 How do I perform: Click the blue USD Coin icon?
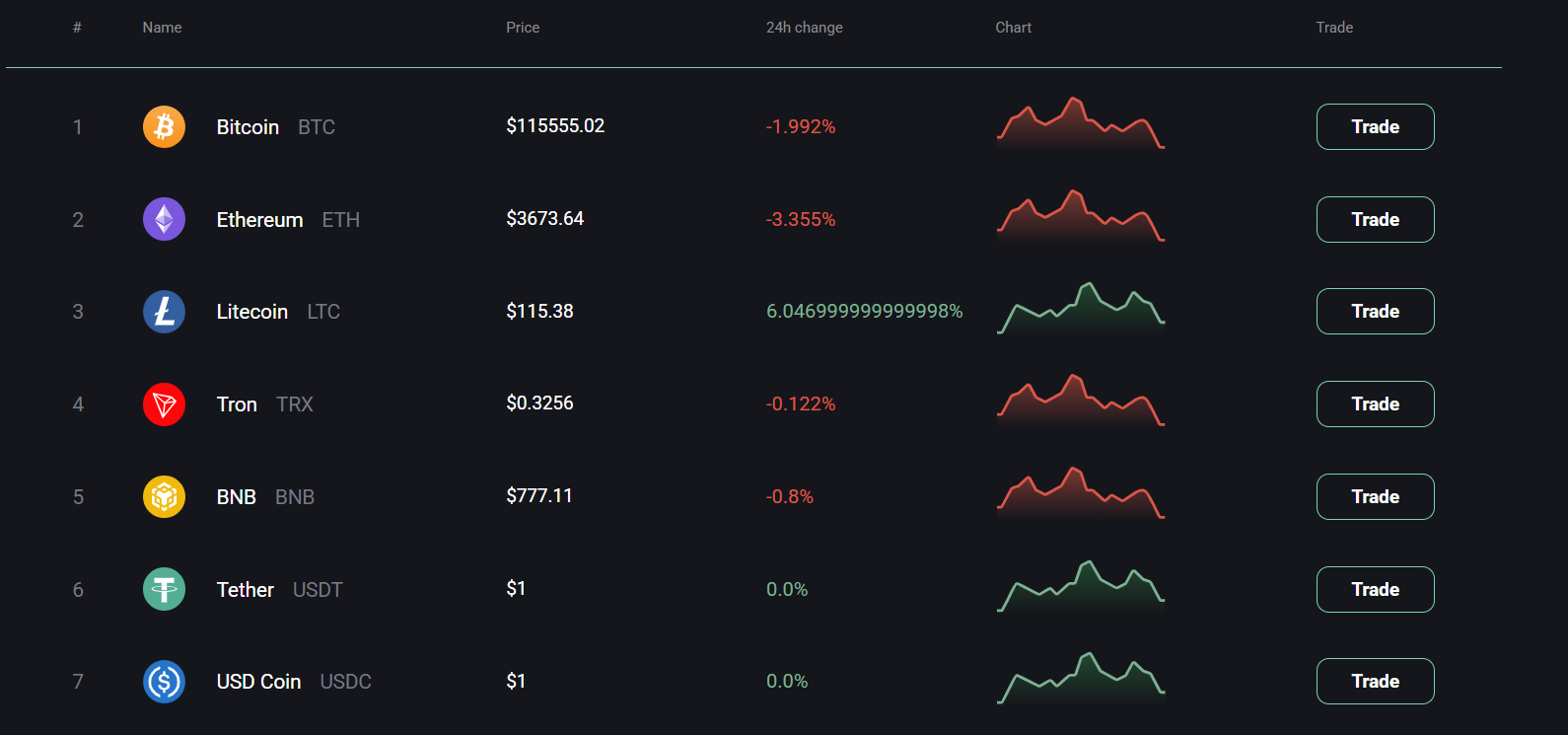coord(164,682)
